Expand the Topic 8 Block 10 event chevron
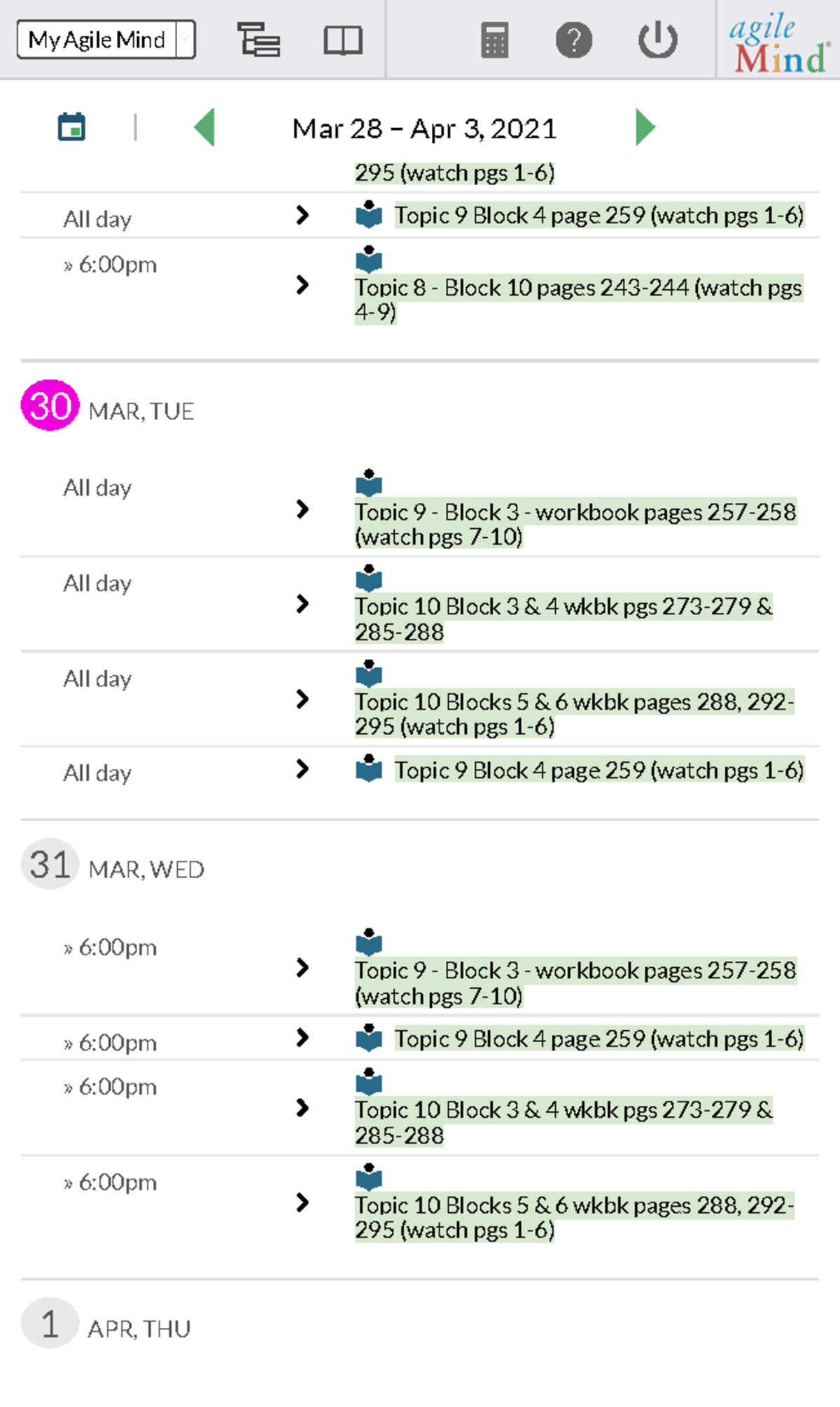 [302, 286]
